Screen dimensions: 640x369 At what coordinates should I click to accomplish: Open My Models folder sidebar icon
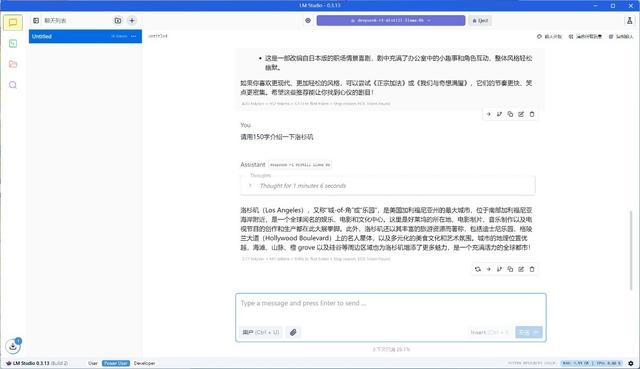click(x=13, y=64)
